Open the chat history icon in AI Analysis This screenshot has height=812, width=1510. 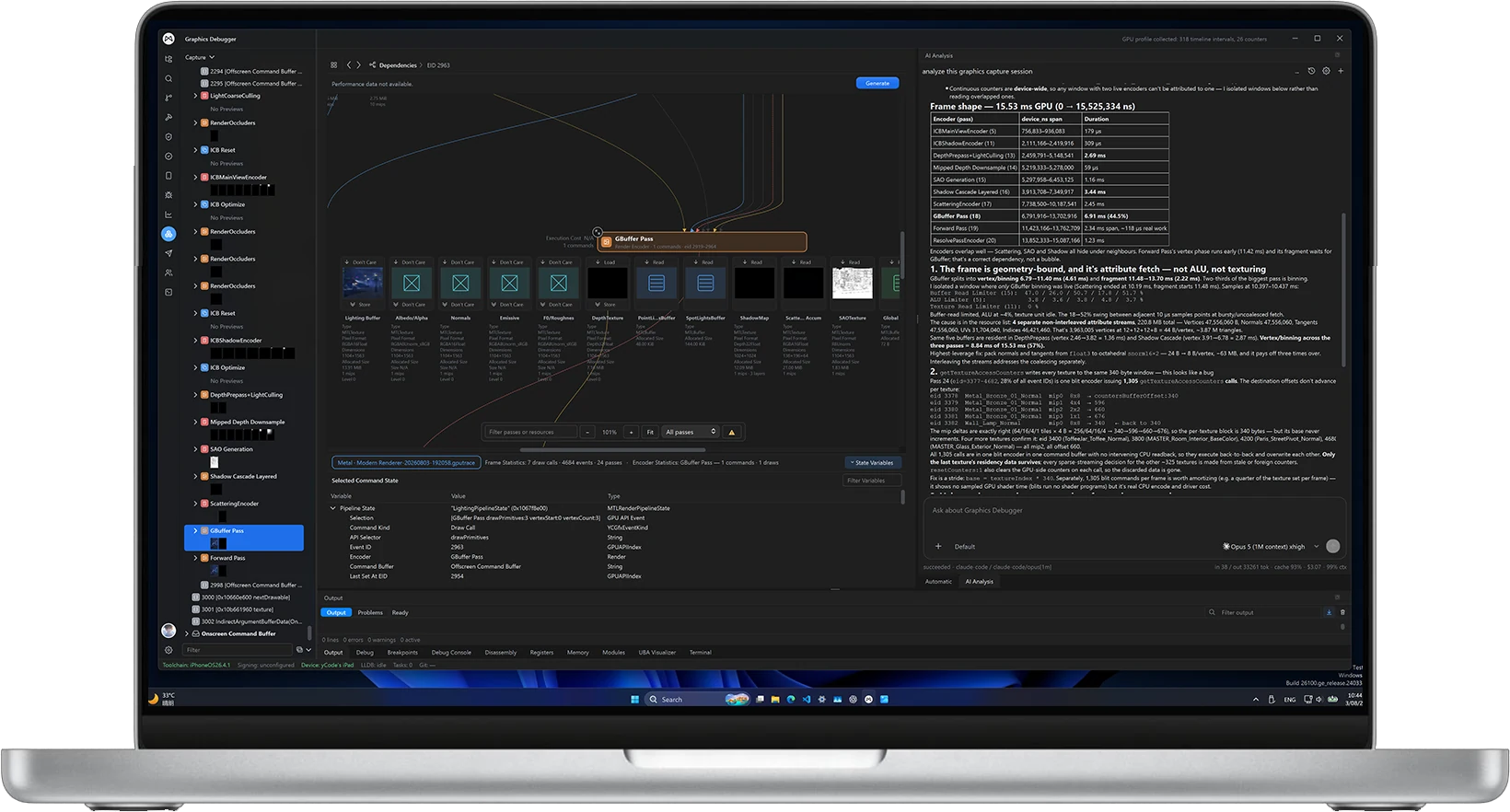click(x=1311, y=71)
